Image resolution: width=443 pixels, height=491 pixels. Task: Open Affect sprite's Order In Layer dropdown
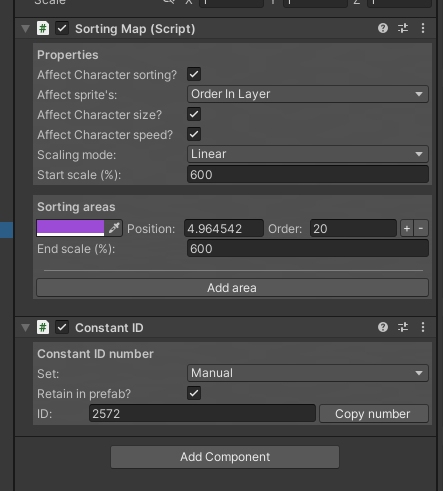click(308, 94)
